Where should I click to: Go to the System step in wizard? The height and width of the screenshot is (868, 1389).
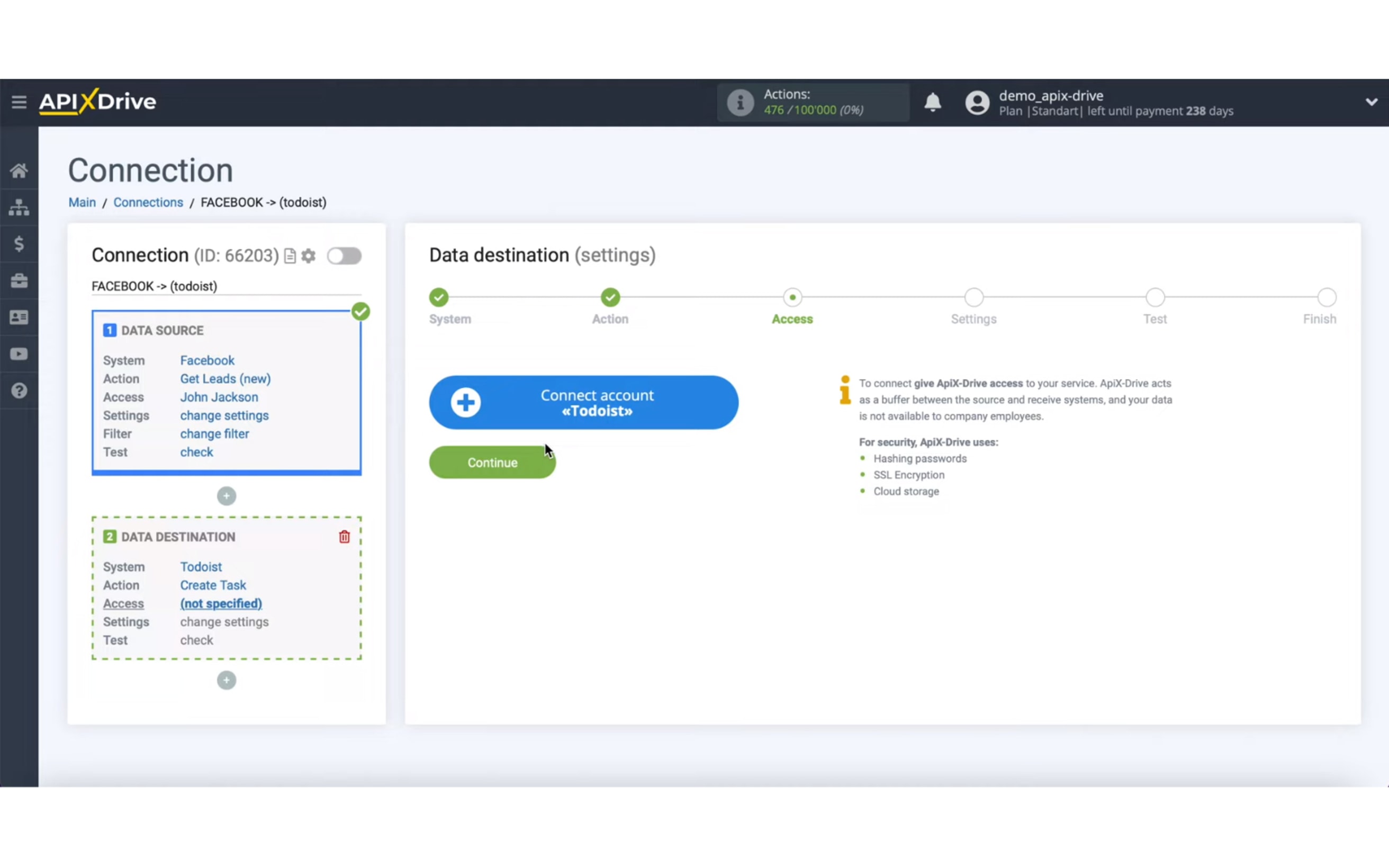point(439,297)
